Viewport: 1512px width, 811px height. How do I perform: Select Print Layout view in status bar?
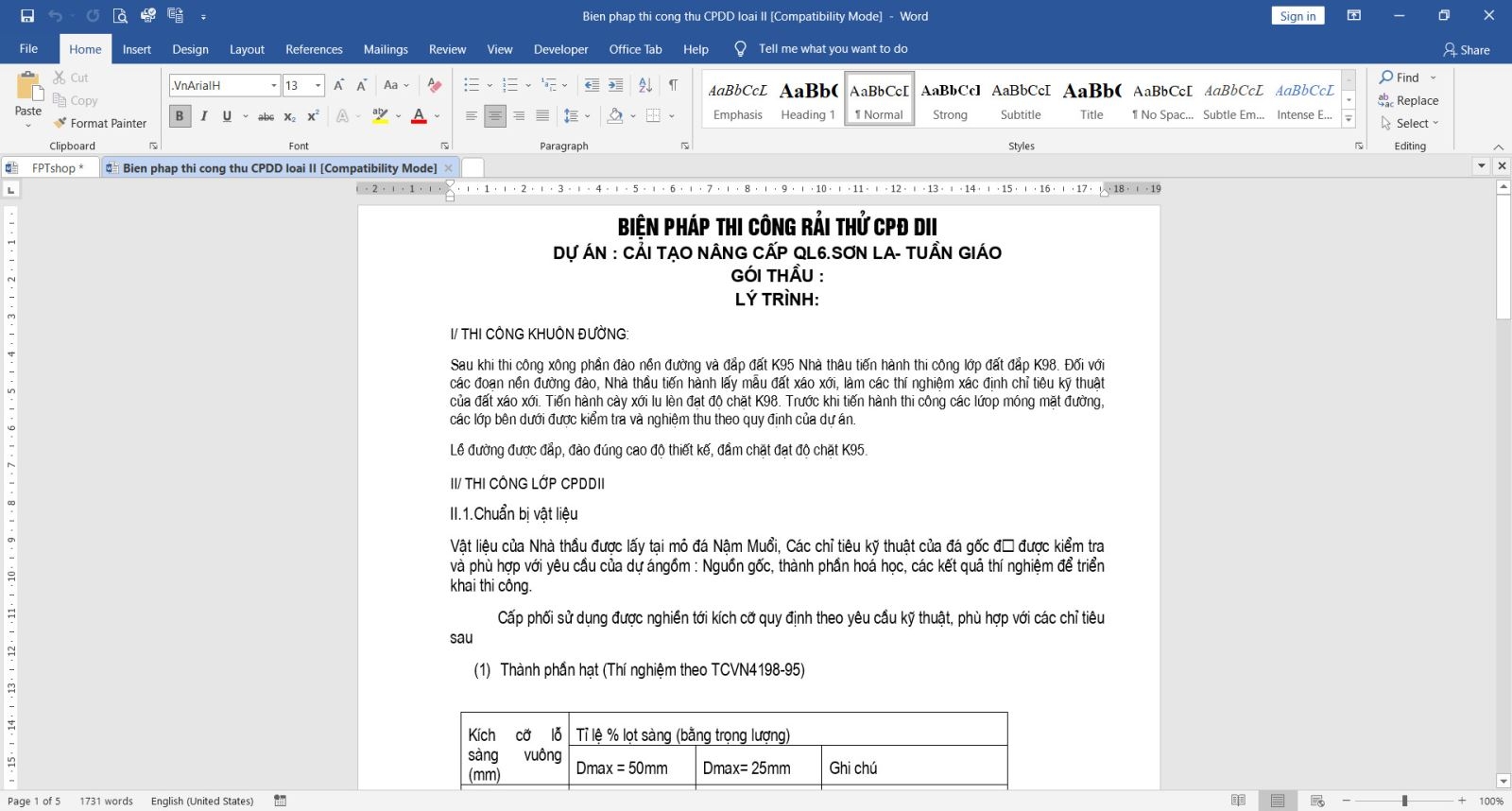[x=1278, y=801]
